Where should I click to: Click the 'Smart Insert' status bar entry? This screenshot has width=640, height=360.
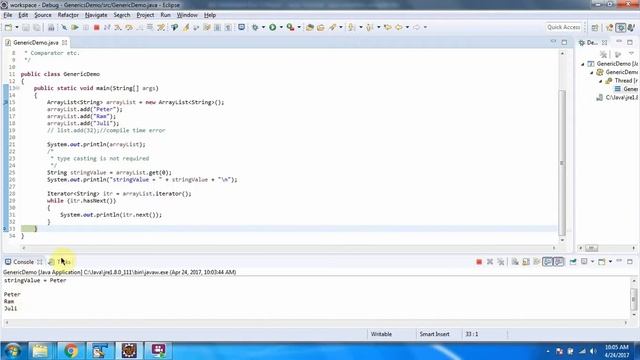pos(434,334)
